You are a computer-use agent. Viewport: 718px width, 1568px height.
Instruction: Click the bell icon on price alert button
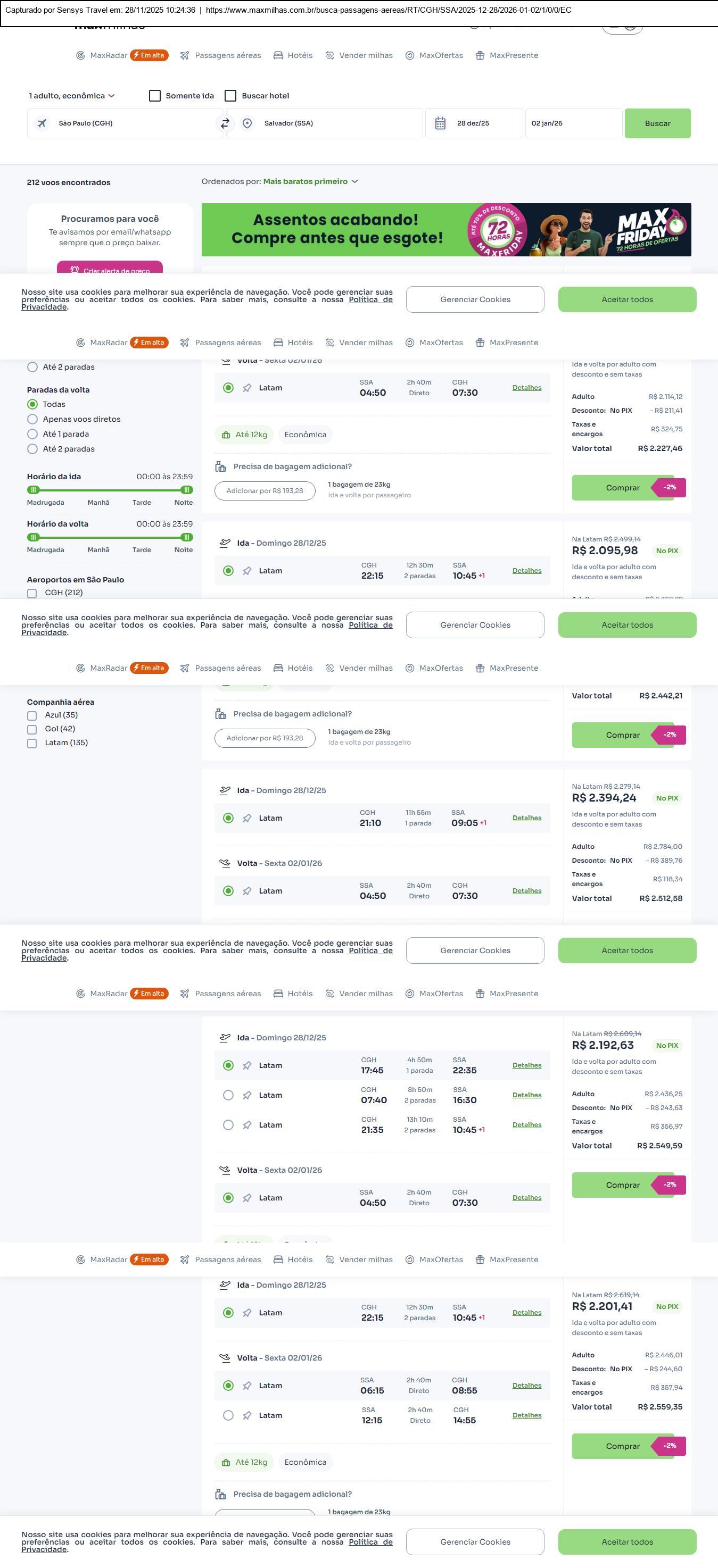pos(75,270)
